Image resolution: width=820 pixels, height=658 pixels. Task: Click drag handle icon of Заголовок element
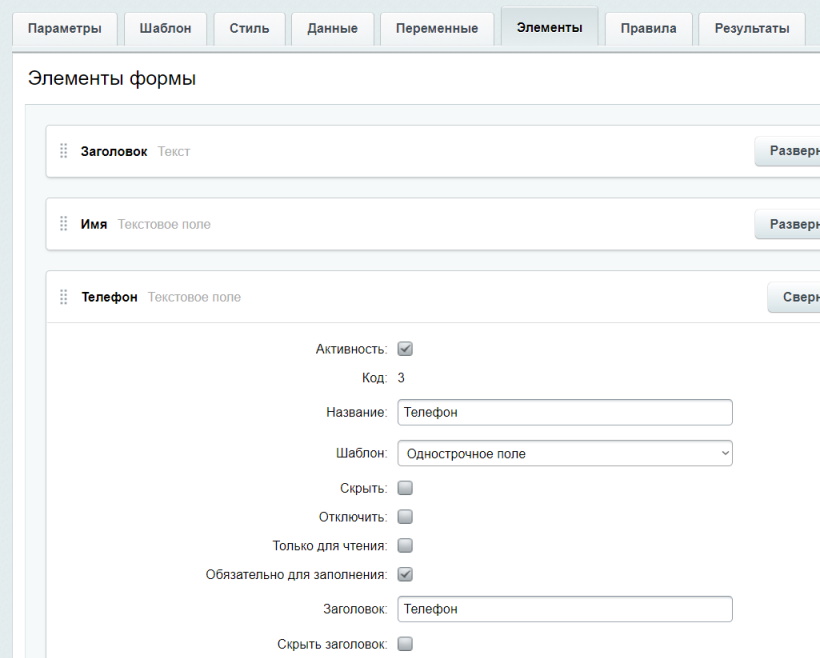[x=64, y=151]
